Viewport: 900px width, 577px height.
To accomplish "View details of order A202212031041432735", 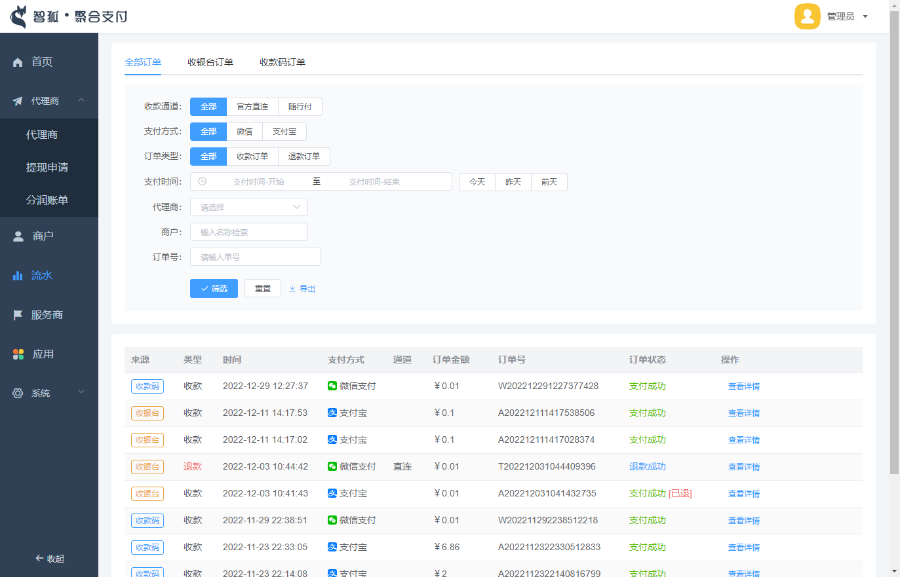I will coord(744,494).
